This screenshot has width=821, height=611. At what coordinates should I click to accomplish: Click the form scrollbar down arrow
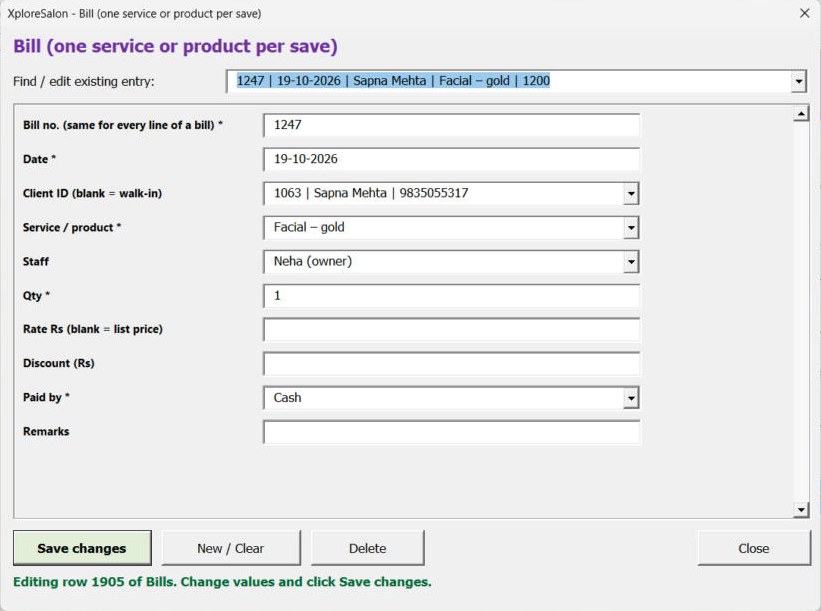pyautogui.click(x=801, y=509)
